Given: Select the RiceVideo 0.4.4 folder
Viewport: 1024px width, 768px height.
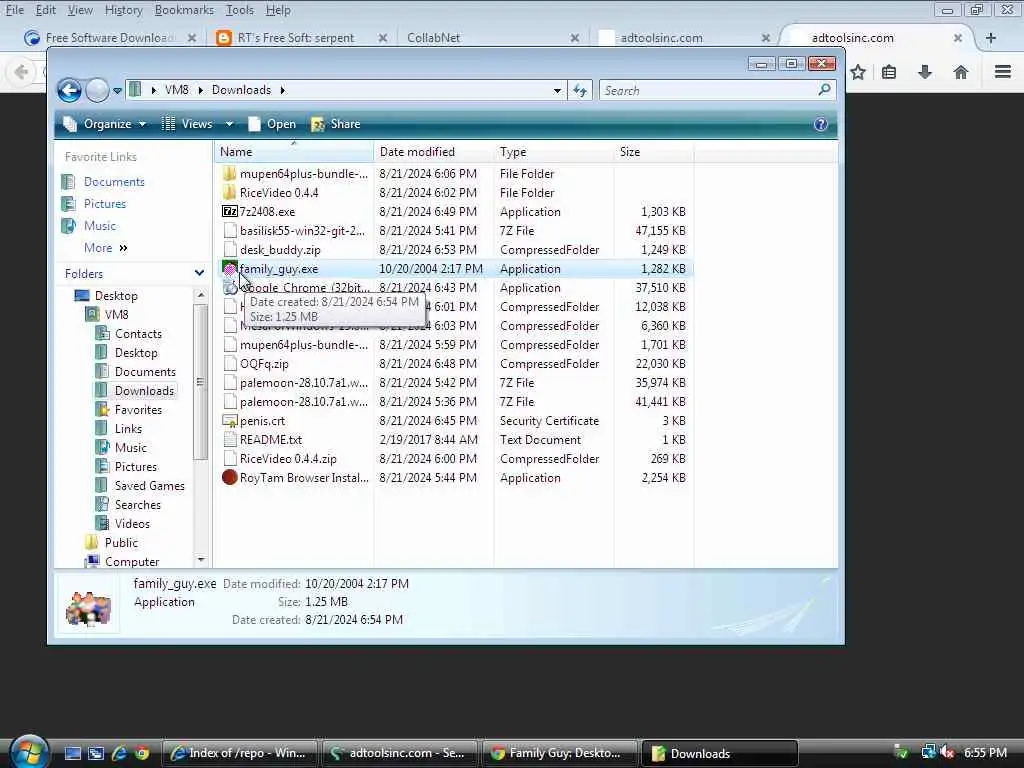Looking at the screenshot, I should point(279,193).
